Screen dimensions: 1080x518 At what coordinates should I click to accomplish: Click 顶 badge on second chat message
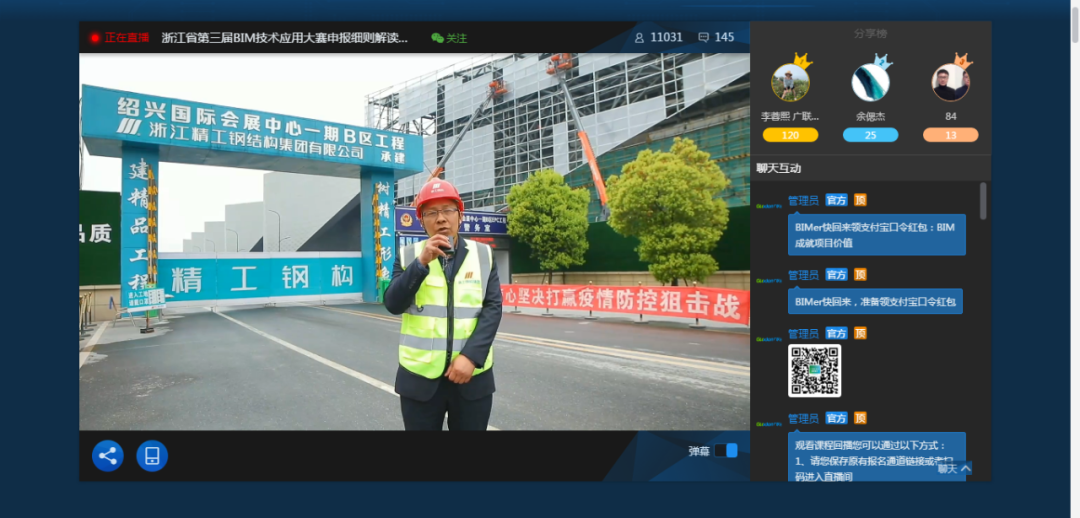(x=860, y=275)
